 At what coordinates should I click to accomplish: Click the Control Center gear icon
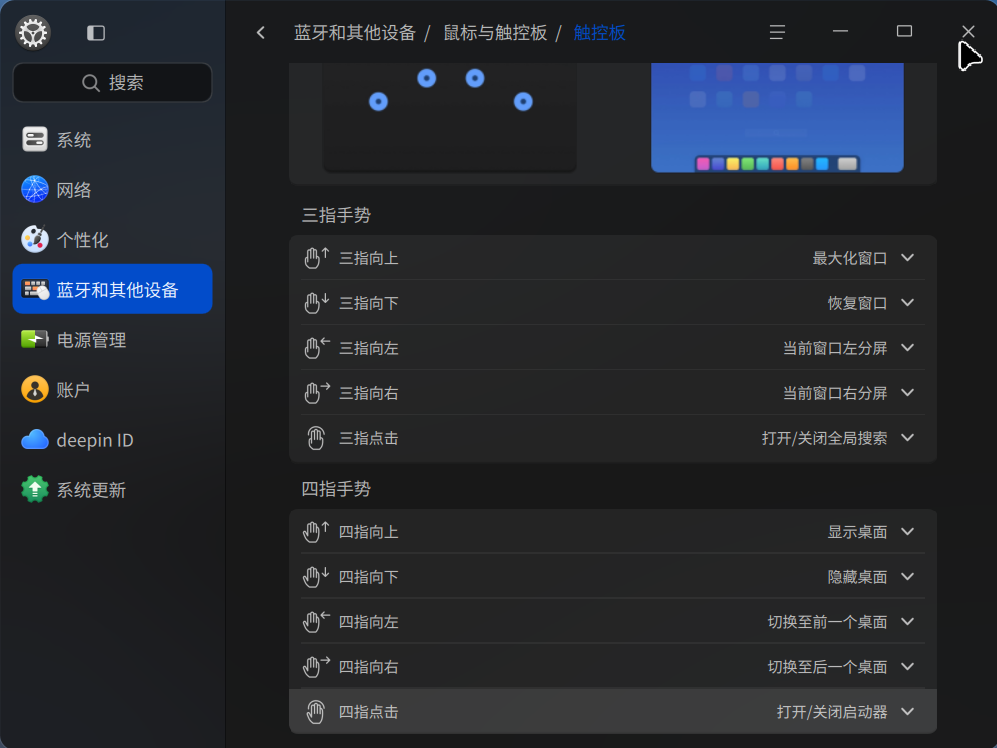(33, 32)
